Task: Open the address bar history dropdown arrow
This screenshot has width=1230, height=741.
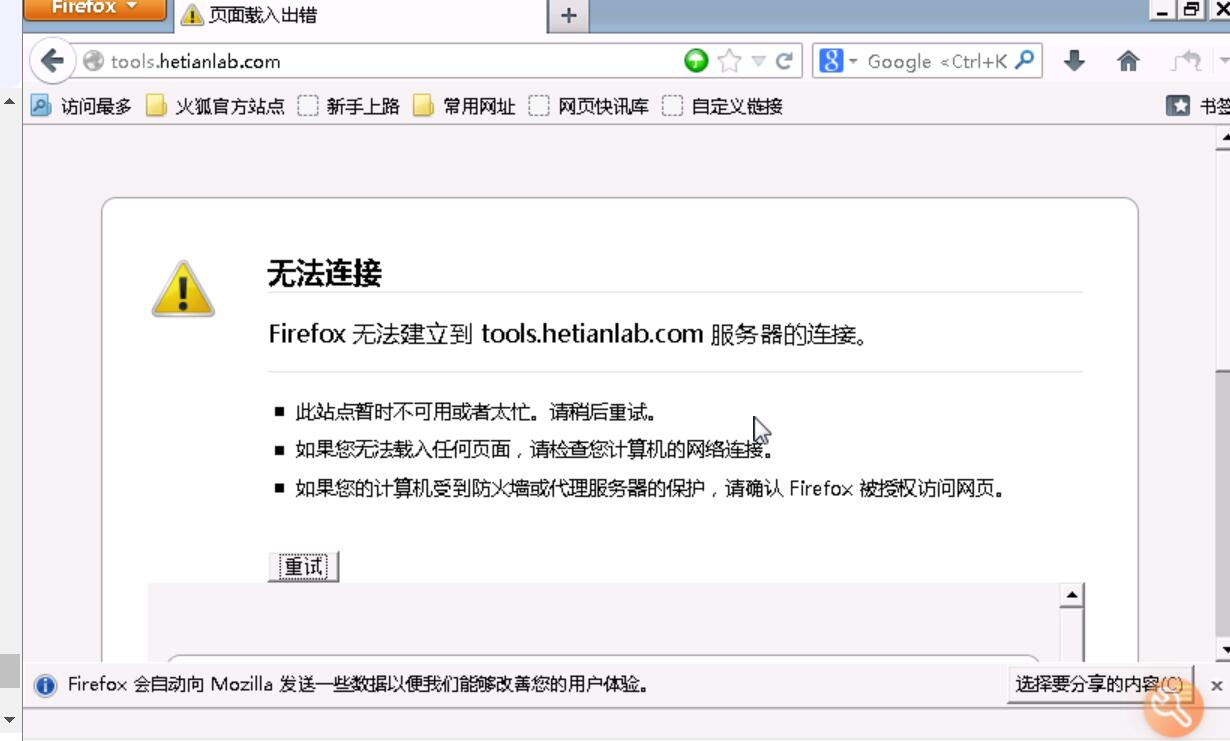Action: point(759,62)
